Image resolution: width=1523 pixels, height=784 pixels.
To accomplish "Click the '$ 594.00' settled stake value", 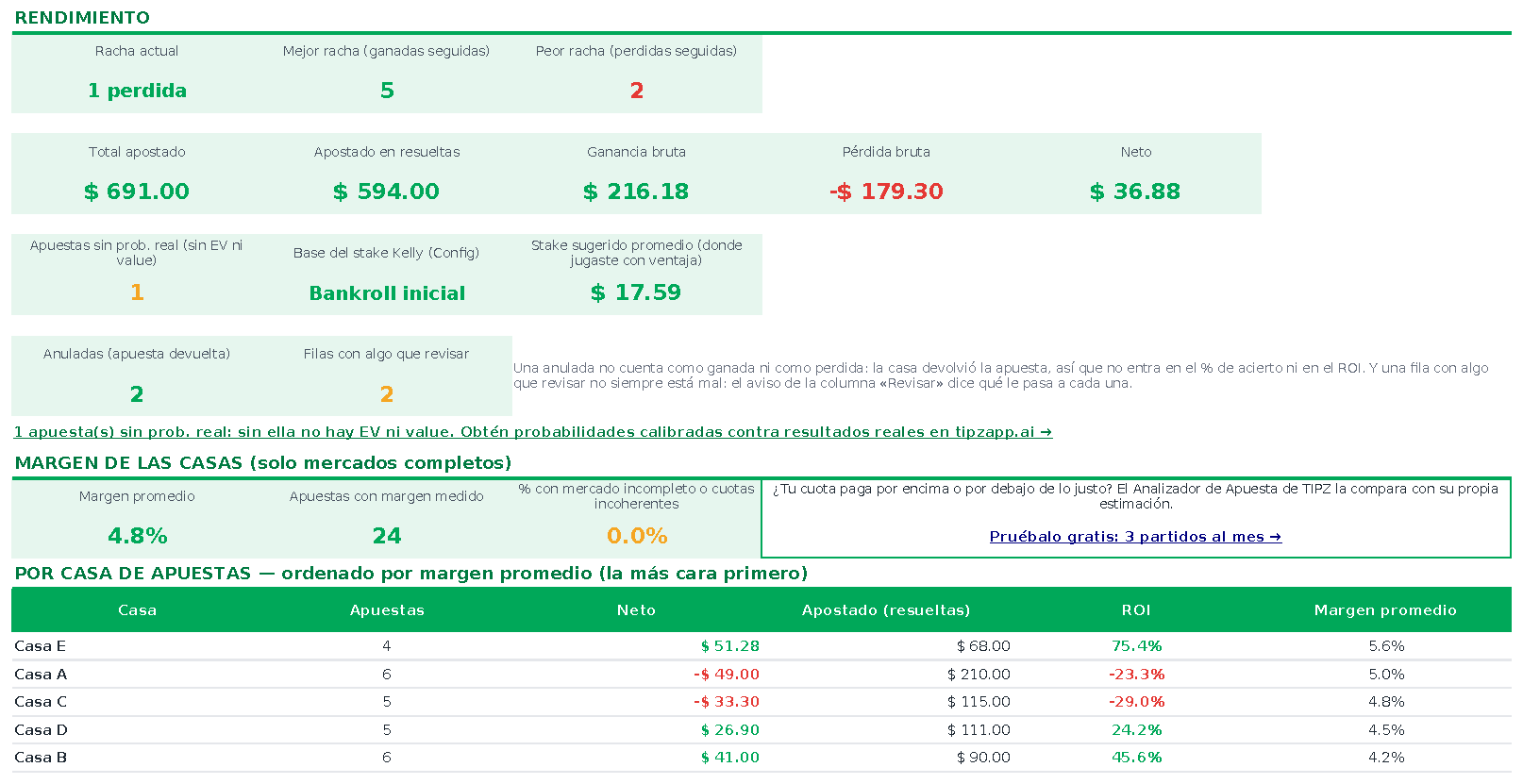I will pos(387,192).
